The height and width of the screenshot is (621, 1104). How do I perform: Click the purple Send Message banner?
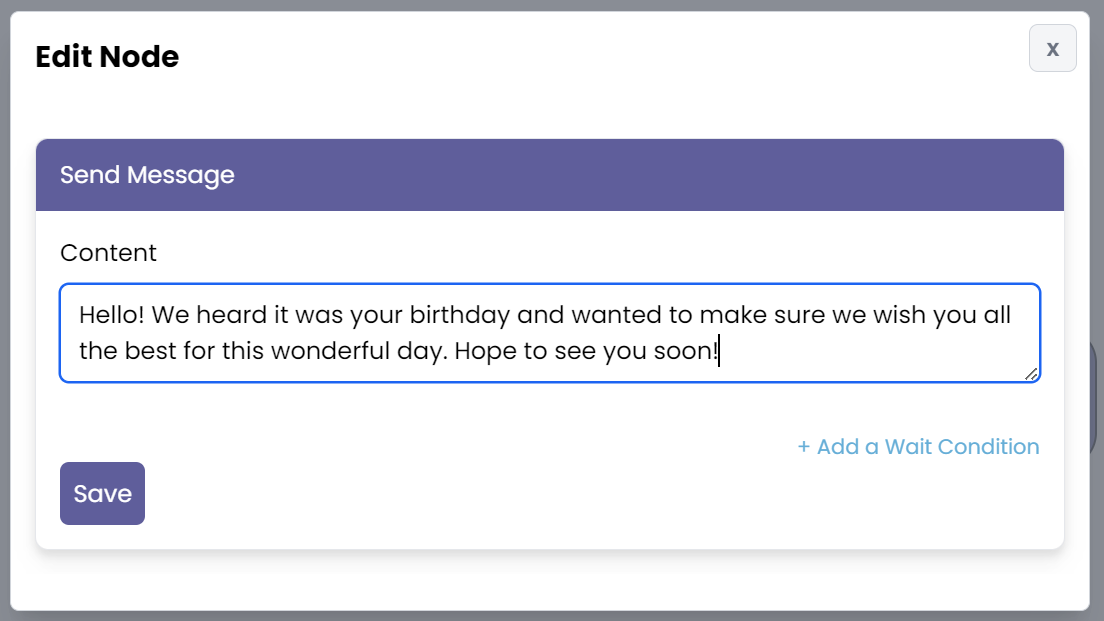[550, 175]
